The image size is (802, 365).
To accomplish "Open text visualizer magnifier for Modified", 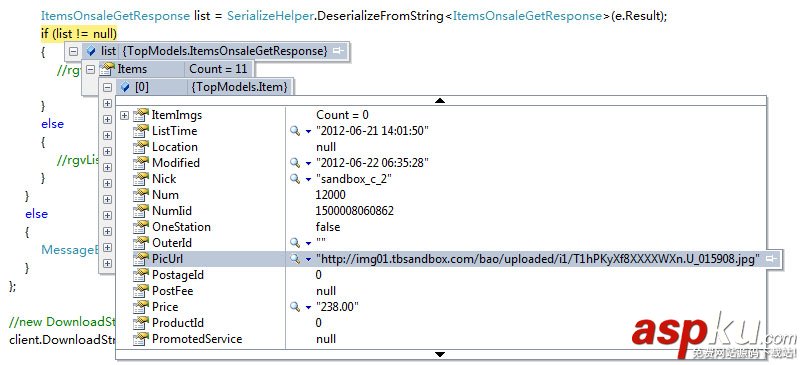I will [295, 163].
